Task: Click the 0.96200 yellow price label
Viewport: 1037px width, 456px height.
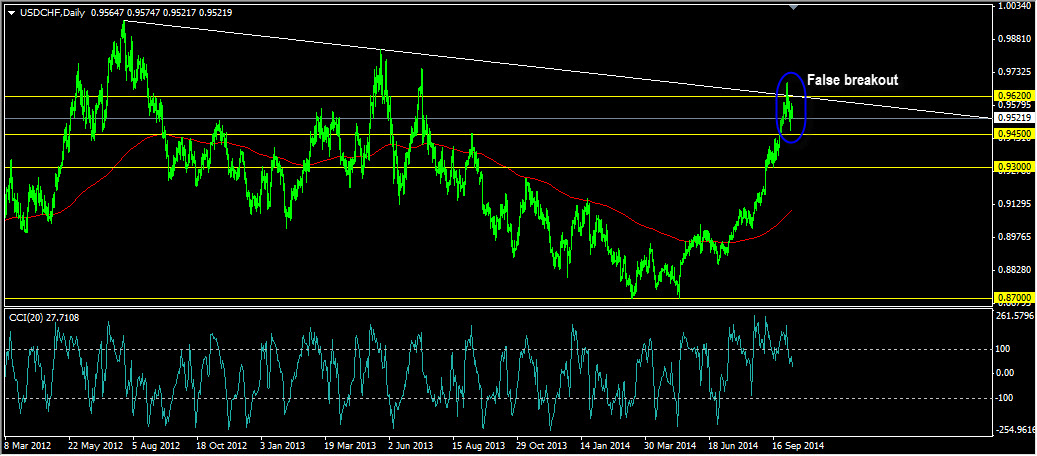Action: [x=1013, y=96]
